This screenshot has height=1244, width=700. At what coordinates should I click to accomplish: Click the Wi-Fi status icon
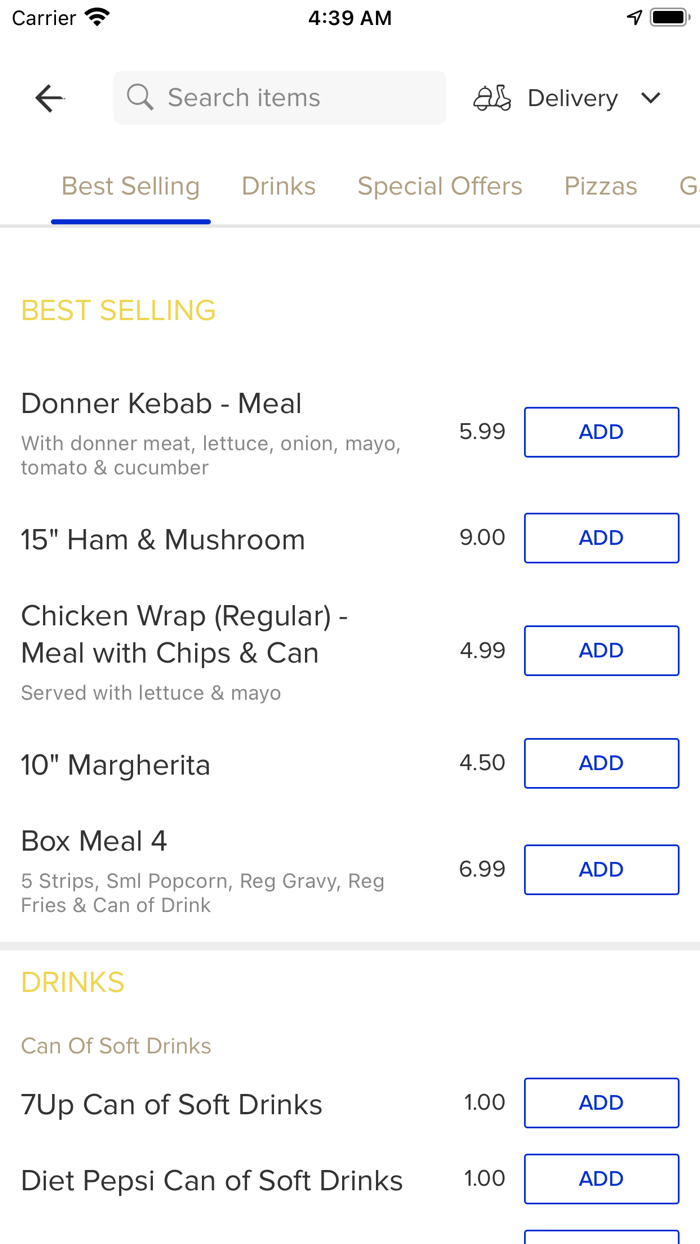click(x=95, y=16)
